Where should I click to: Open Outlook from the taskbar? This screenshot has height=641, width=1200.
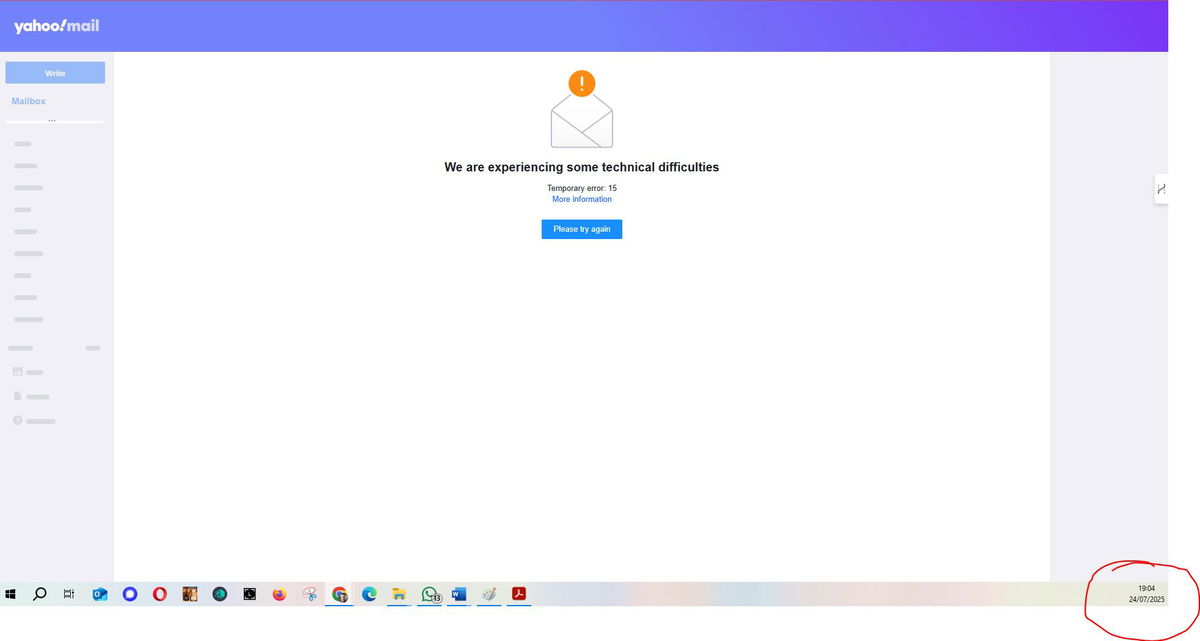tap(99, 593)
